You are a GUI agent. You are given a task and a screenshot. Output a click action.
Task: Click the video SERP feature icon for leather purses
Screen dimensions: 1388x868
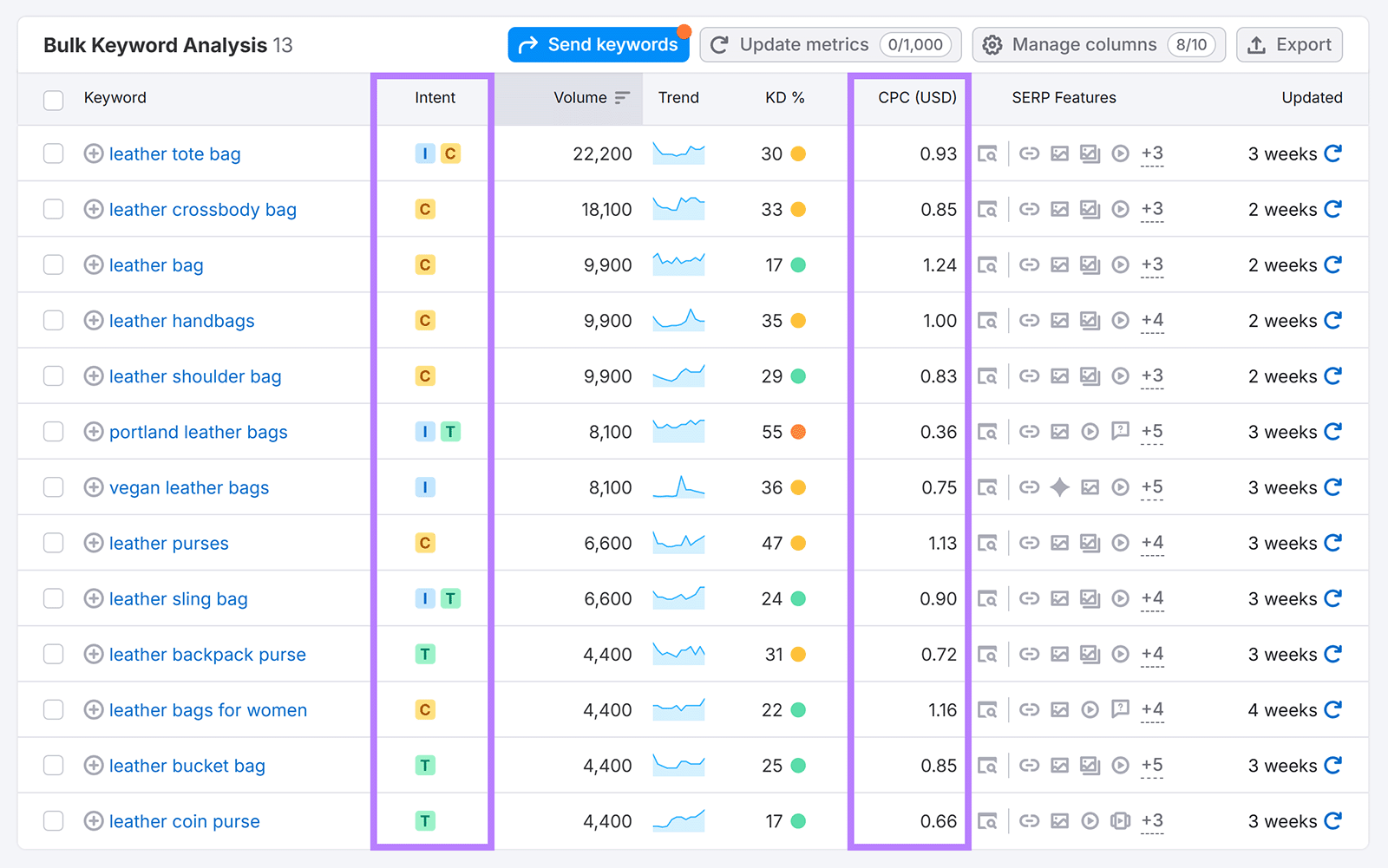tap(1120, 543)
